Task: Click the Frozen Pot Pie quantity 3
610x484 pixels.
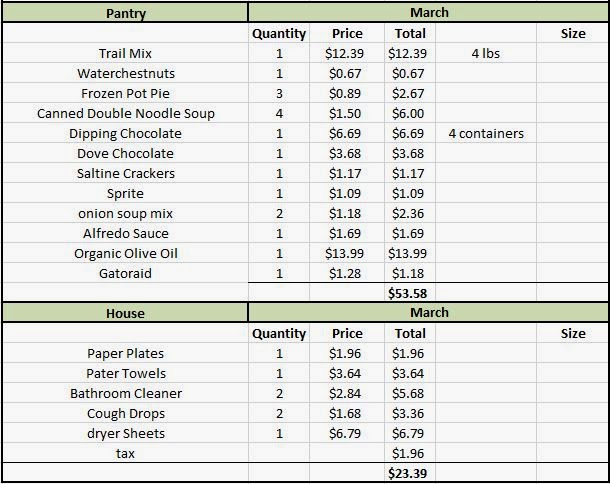Action: coord(279,93)
